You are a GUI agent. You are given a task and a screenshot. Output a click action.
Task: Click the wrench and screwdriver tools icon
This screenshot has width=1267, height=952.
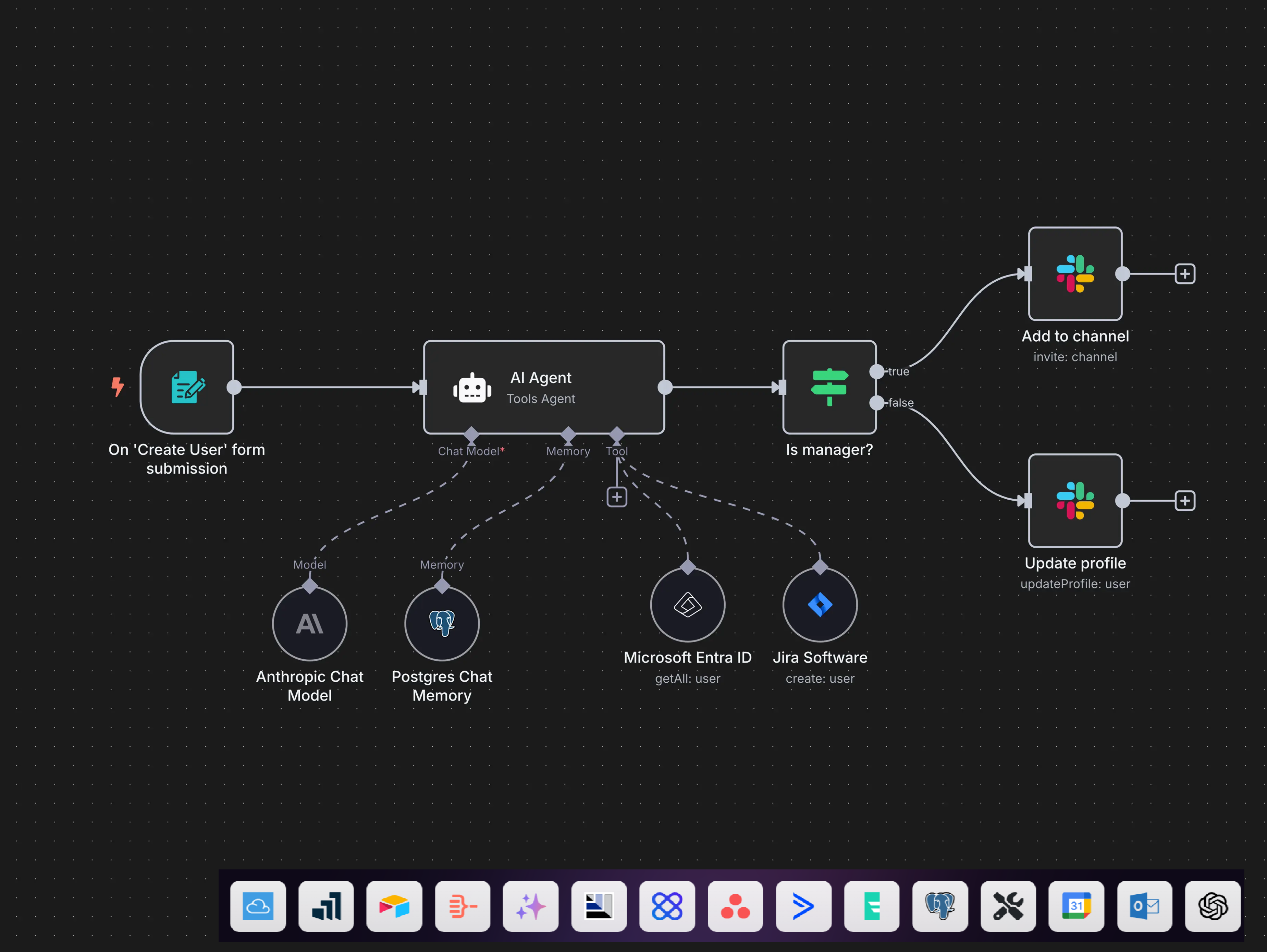(1008, 906)
